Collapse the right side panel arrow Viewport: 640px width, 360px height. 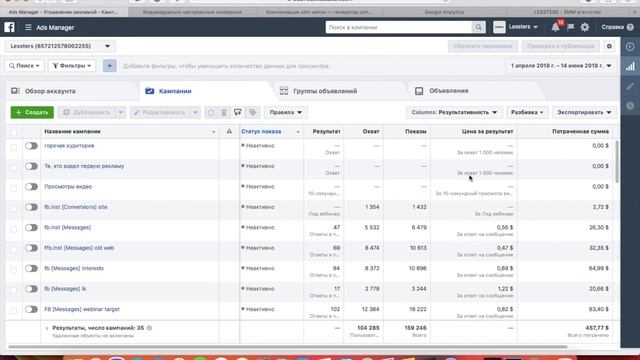tap(630, 47)
